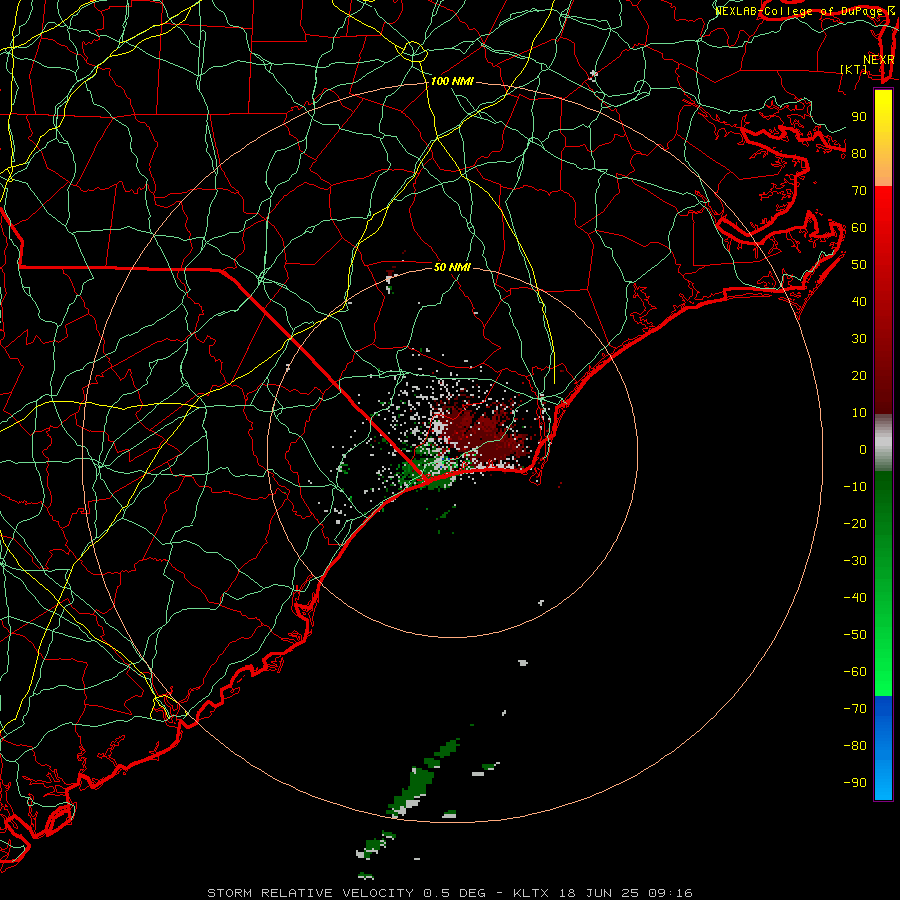Click the "[KT]" units label
This screenshot has width=900, height=900.
click(x=854, y=69)
